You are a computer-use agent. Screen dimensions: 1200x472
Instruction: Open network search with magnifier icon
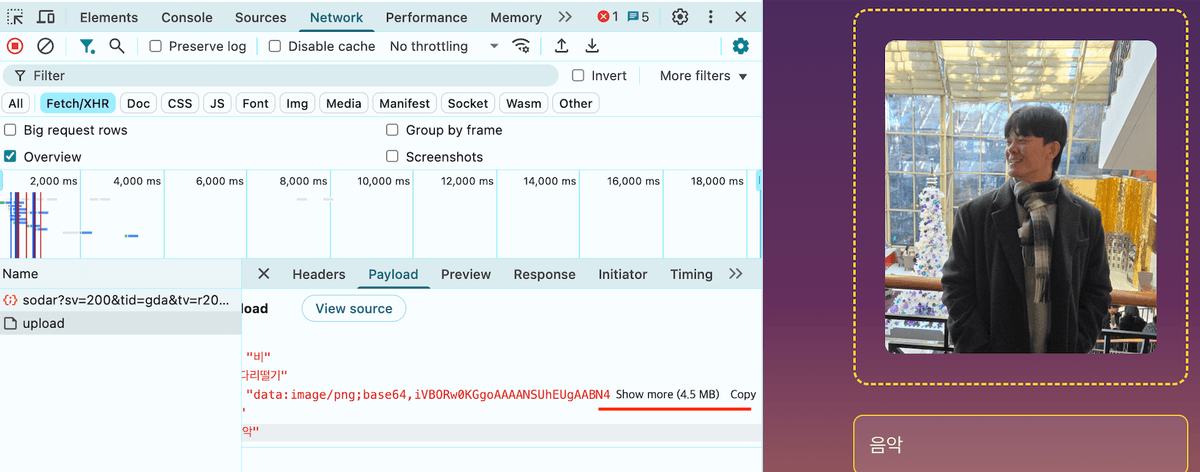[117, 46]
